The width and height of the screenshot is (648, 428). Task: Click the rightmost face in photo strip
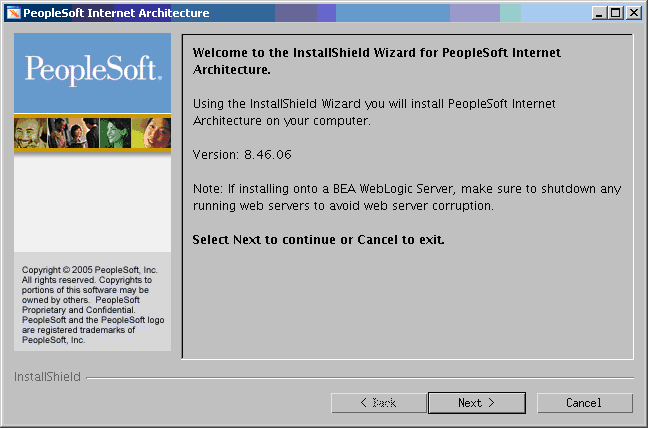[155, 132]
